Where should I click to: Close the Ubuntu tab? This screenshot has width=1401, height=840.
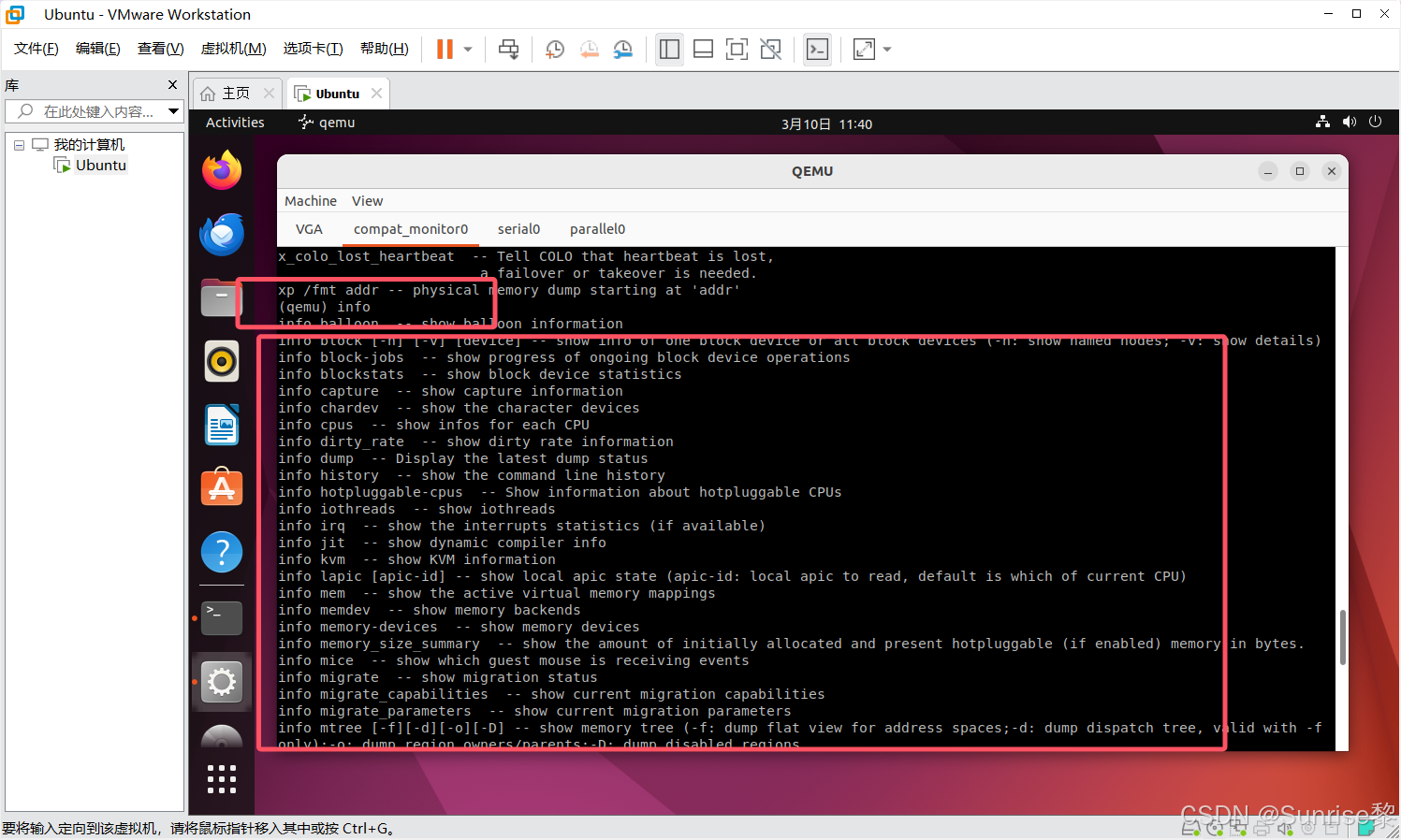(376, 94)
